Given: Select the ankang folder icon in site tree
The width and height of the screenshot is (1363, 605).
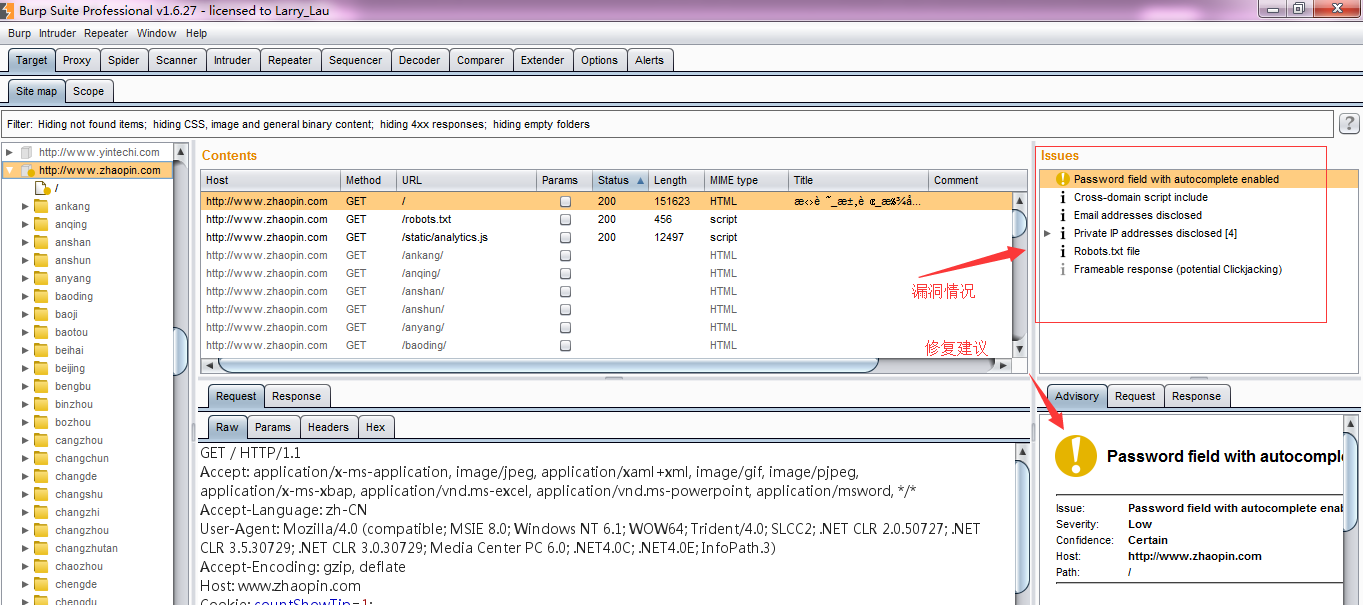Looking at the screenshot, I should click(41, 206).
